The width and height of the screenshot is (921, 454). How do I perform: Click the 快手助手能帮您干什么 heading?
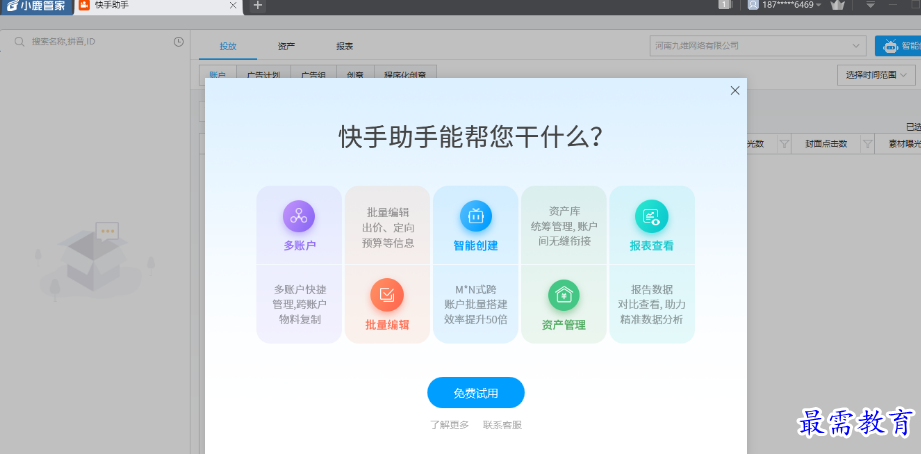coord(470,138)
